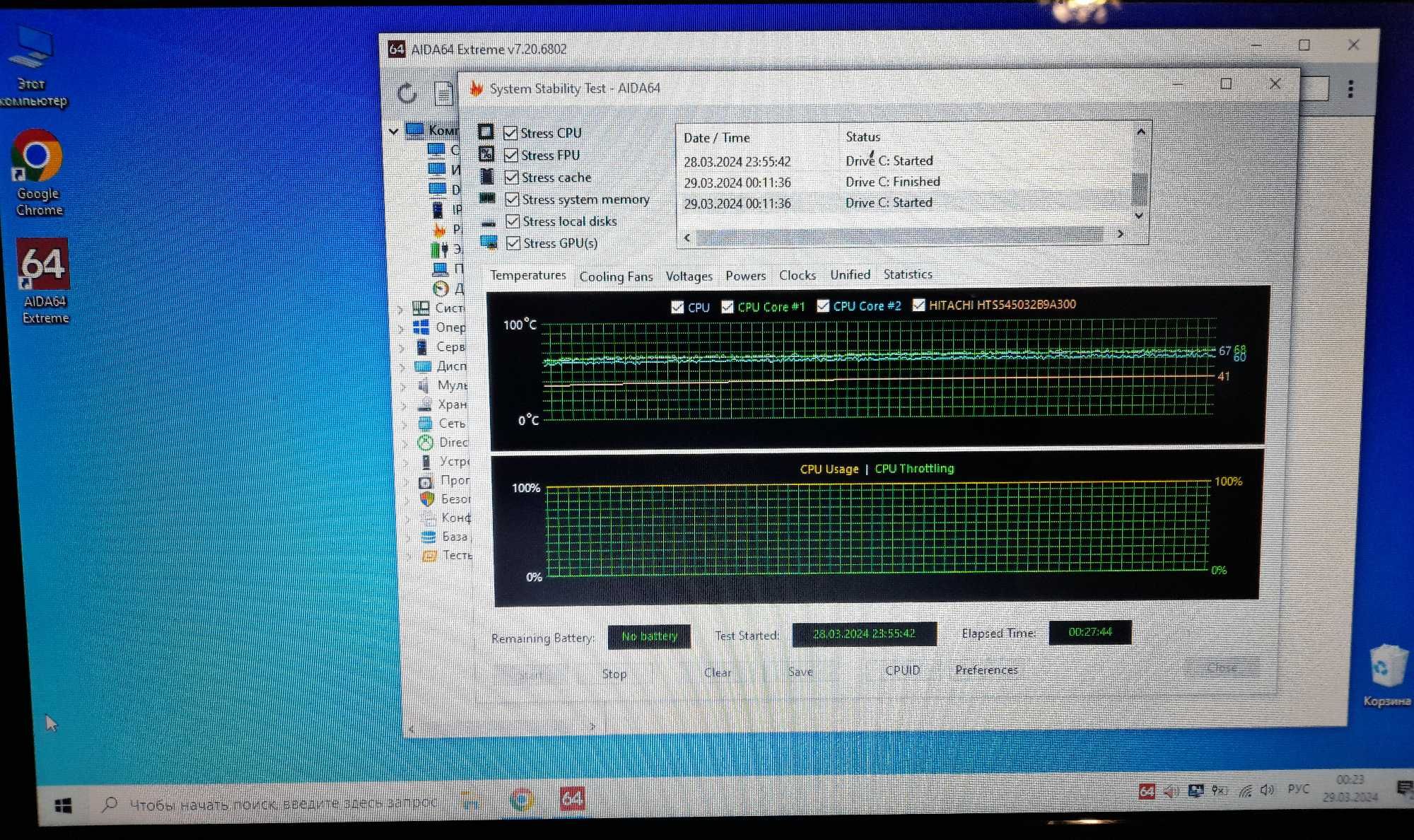Click Windows taskbar search box

(x=271, y=804)
